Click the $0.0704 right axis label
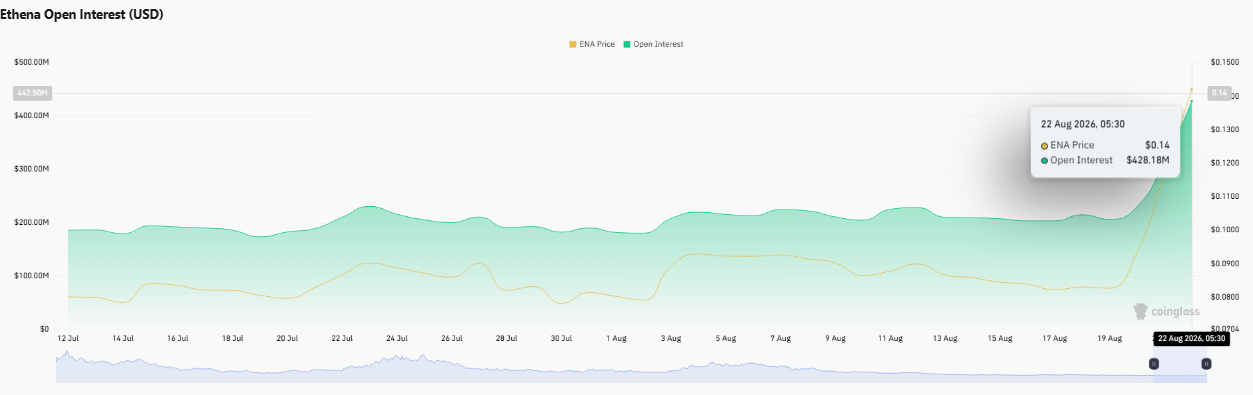This screenshot has height=395, width=1253. 1224,328
